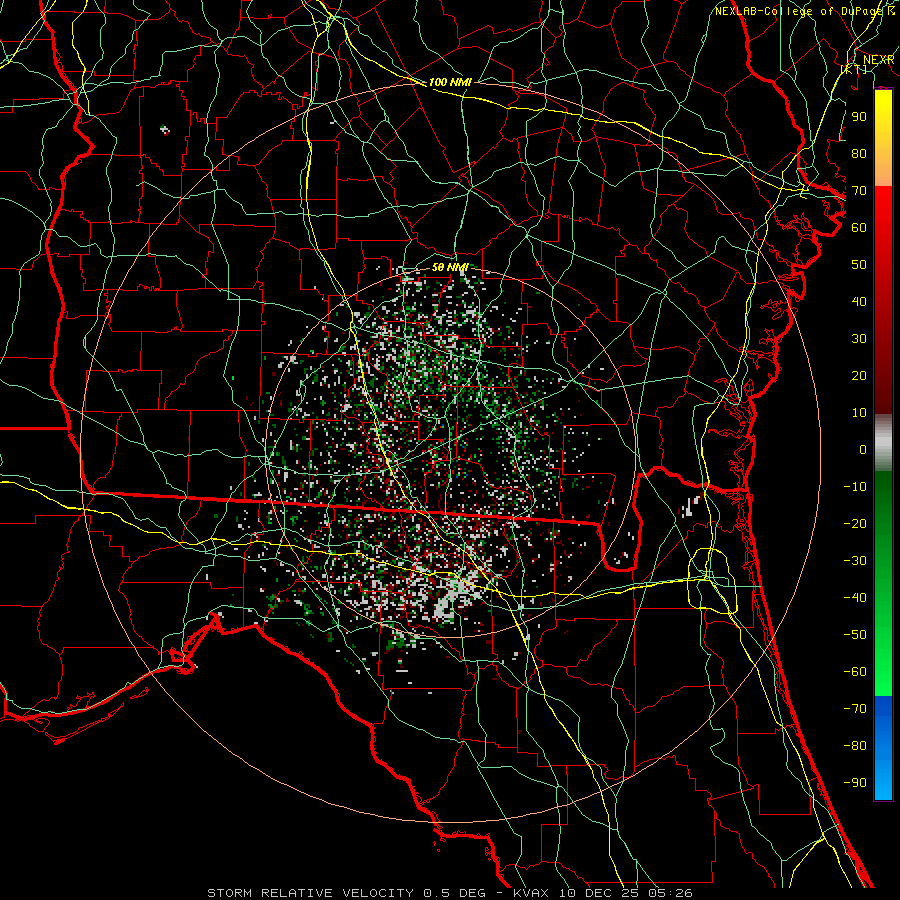The height and width of the screenshot is (900, 900).
Task: Click the "05:26" timestamp in footer
Action: tap(670, 893)
